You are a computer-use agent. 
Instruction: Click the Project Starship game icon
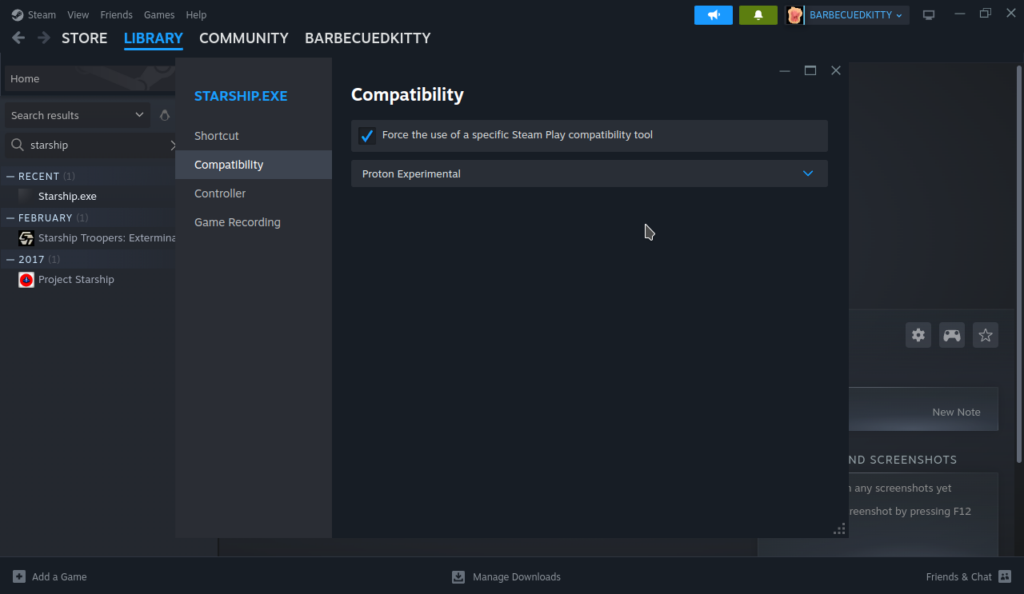(x=26, y=280)
